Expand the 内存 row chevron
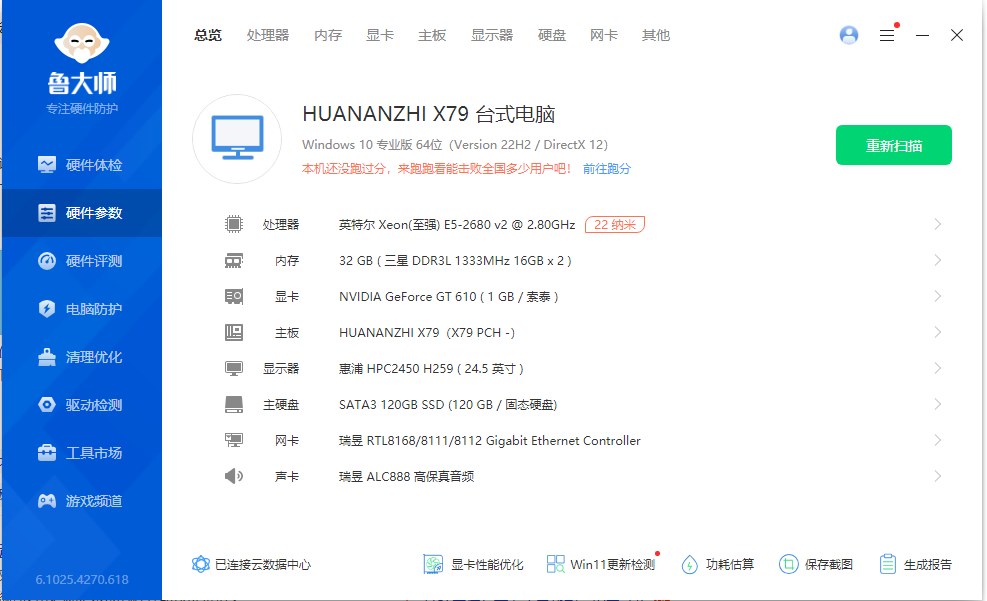The height and width of the screenshot is (601, 987). tap(937, 261)
